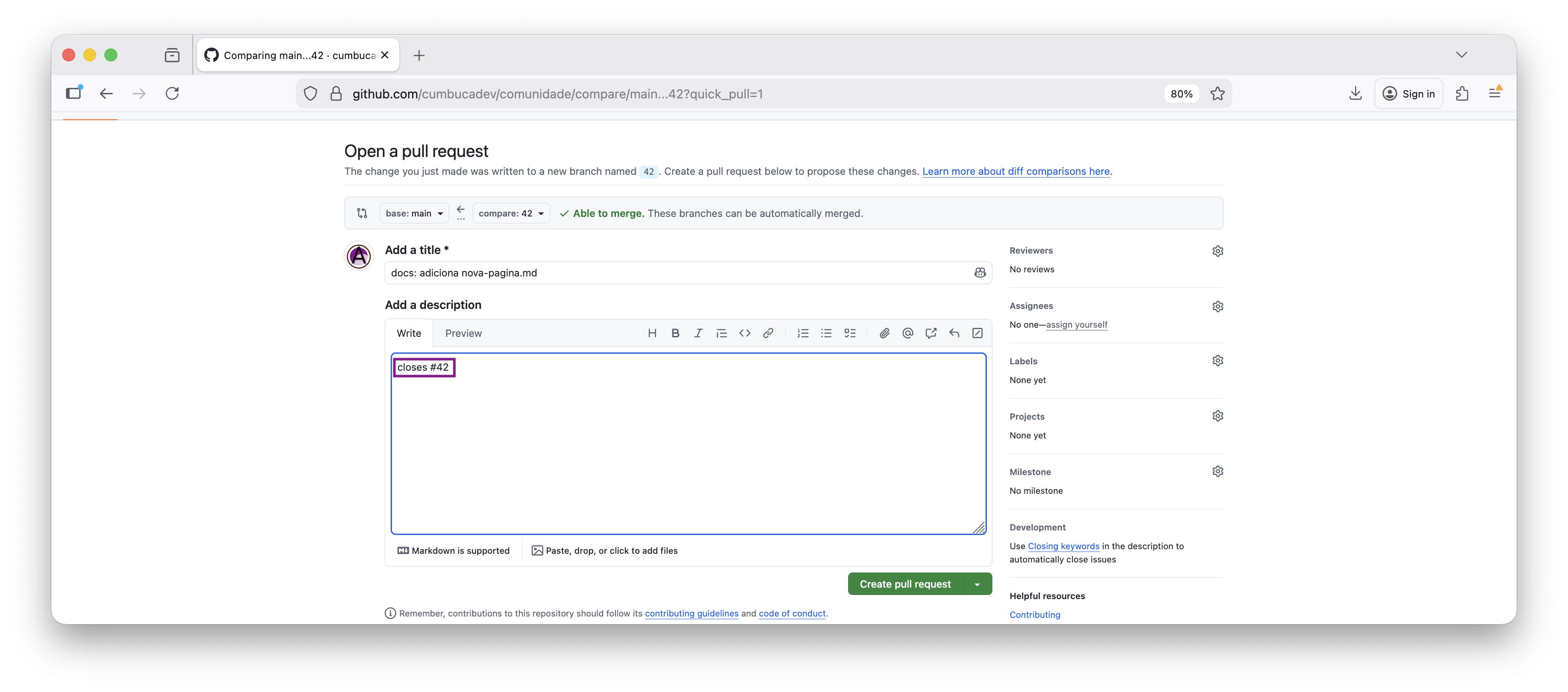Show site security lock information
Image resolution: width=1568 pixels, height=692 pixels.
[335, 94]
